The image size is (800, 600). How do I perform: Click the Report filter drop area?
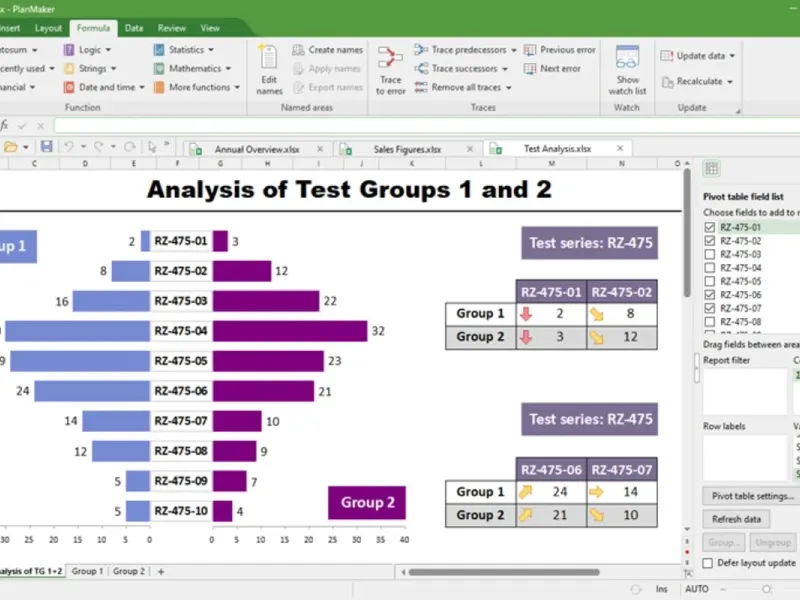tap(745, 391)
